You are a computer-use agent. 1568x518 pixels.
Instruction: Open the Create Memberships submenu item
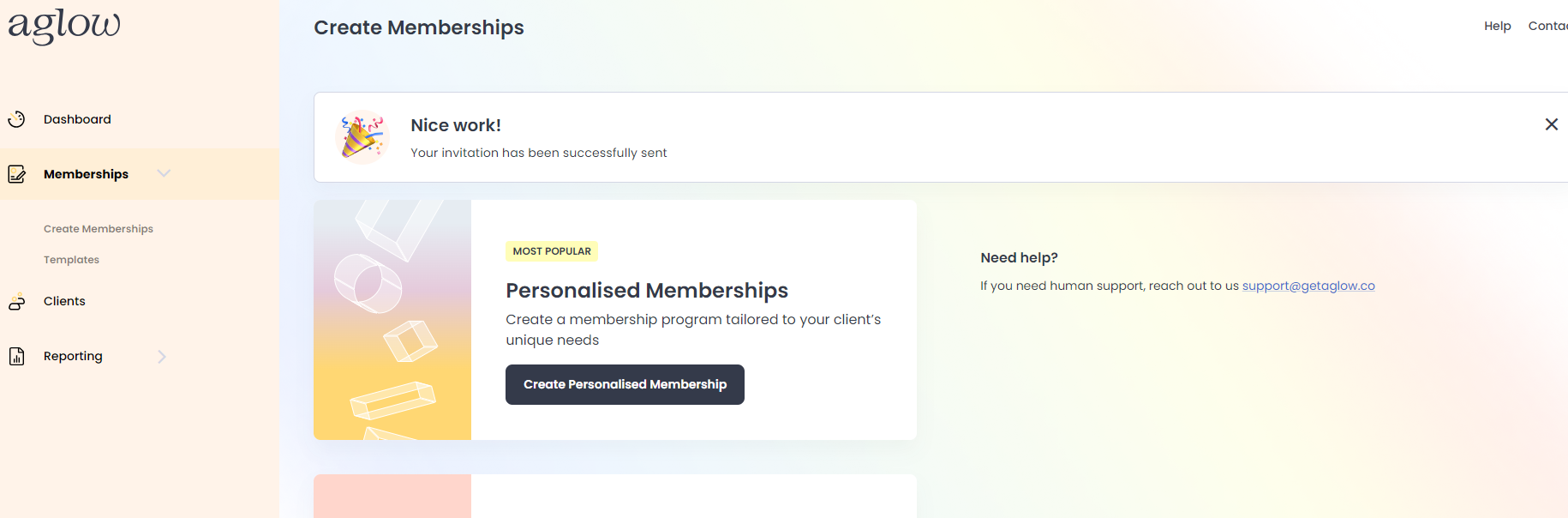pos(99,229)
